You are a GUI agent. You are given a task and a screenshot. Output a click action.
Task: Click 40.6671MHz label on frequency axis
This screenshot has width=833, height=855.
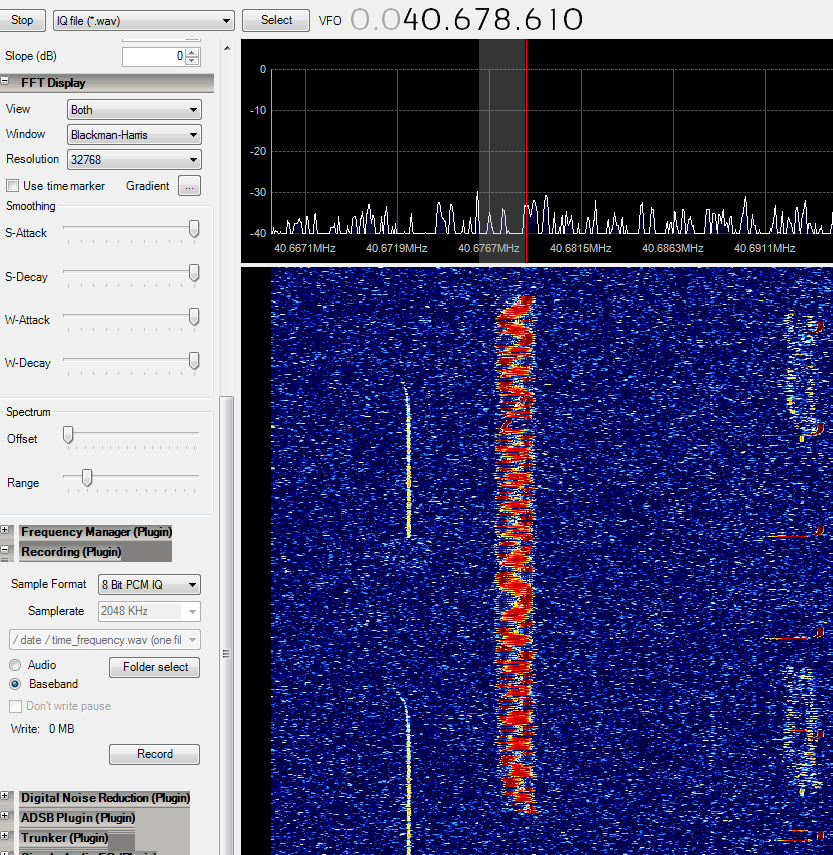click(x=304, y=248)
